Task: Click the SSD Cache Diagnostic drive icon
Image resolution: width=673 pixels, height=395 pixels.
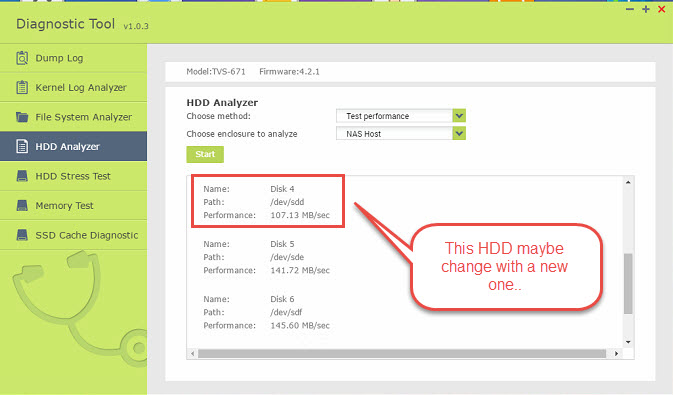Action: 22,235
